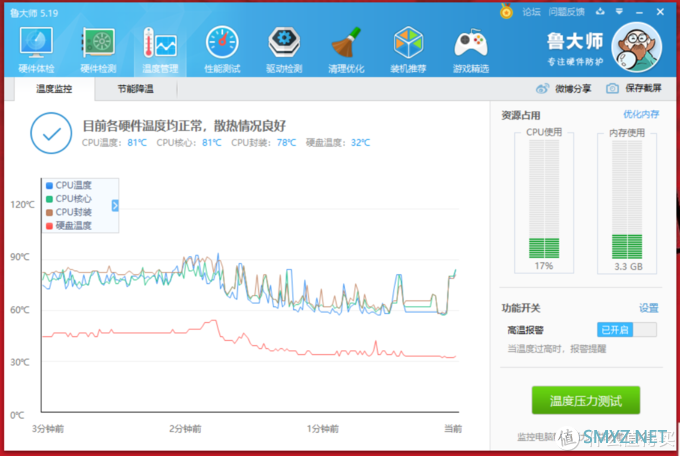Click the 目前各硬件温度均正常 status heading
Image resolution: width=680 pixels, height=456 pixels.
pos(184,126)
